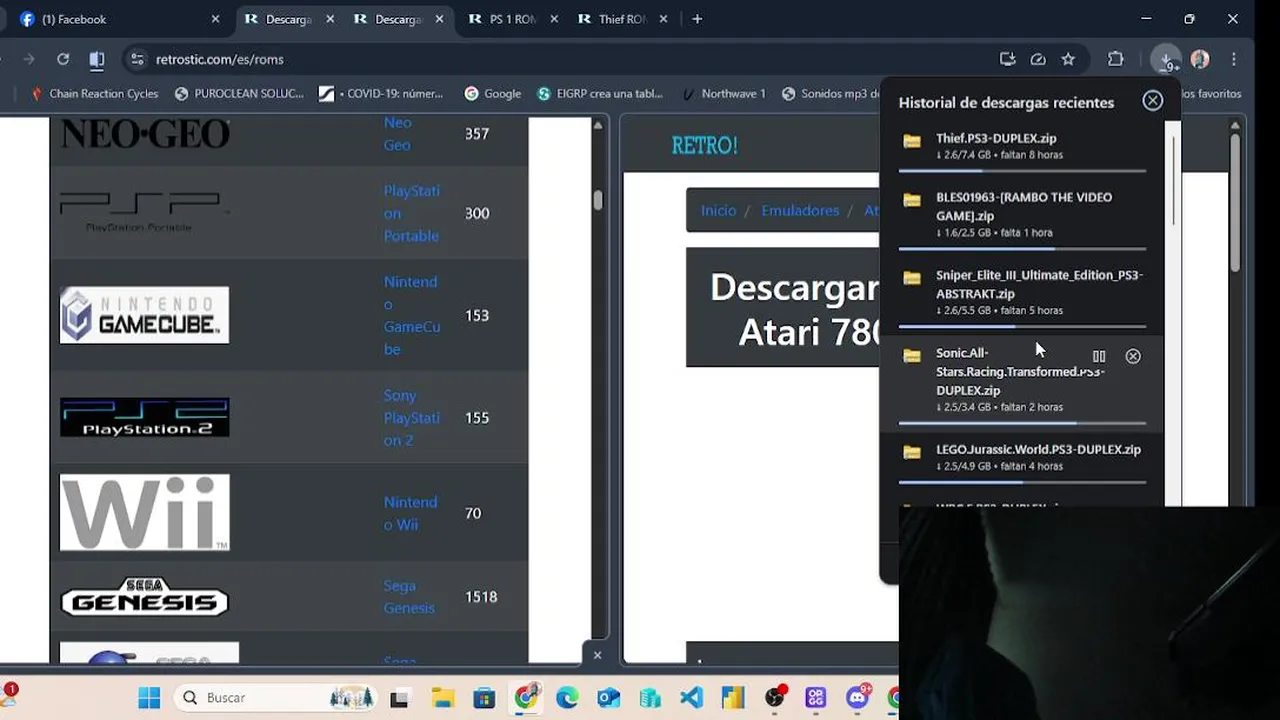Click the Wii logo image
The height and width of the screenshot is (720, 1280).
[x=144, y=513]
